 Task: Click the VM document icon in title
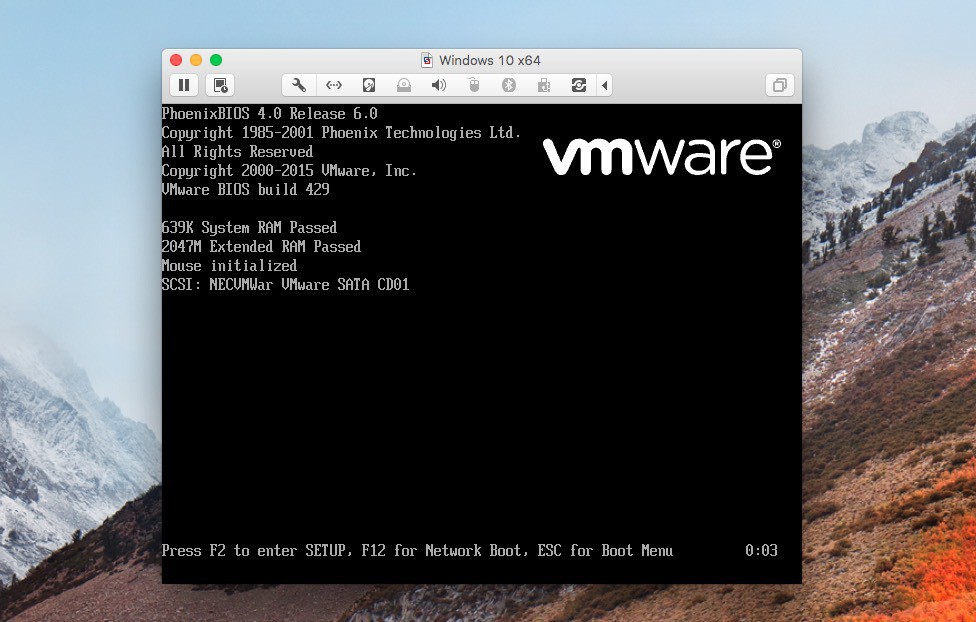point(427,60)
